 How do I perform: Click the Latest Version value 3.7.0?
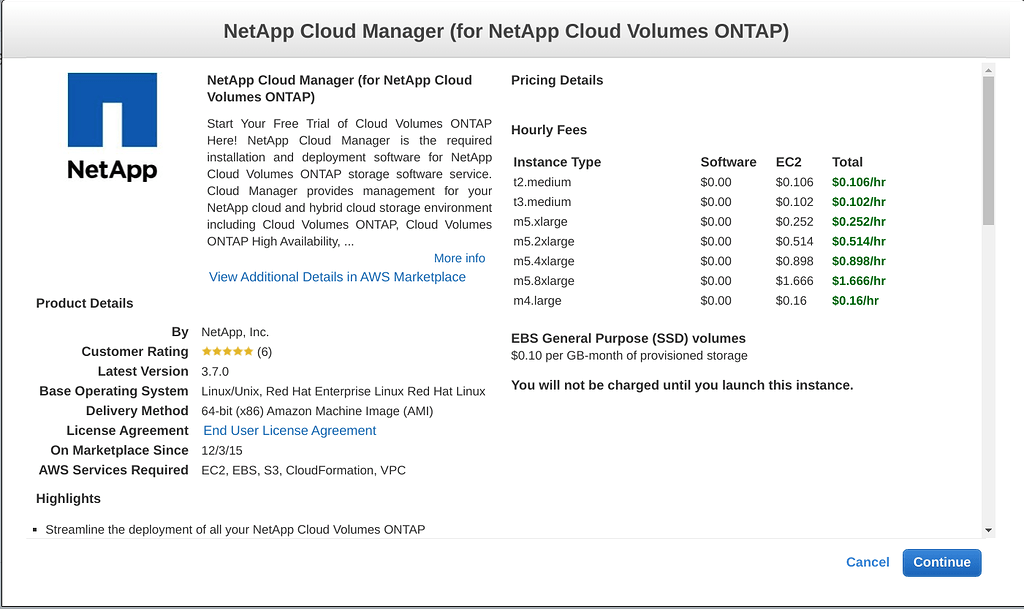[216, 371]
